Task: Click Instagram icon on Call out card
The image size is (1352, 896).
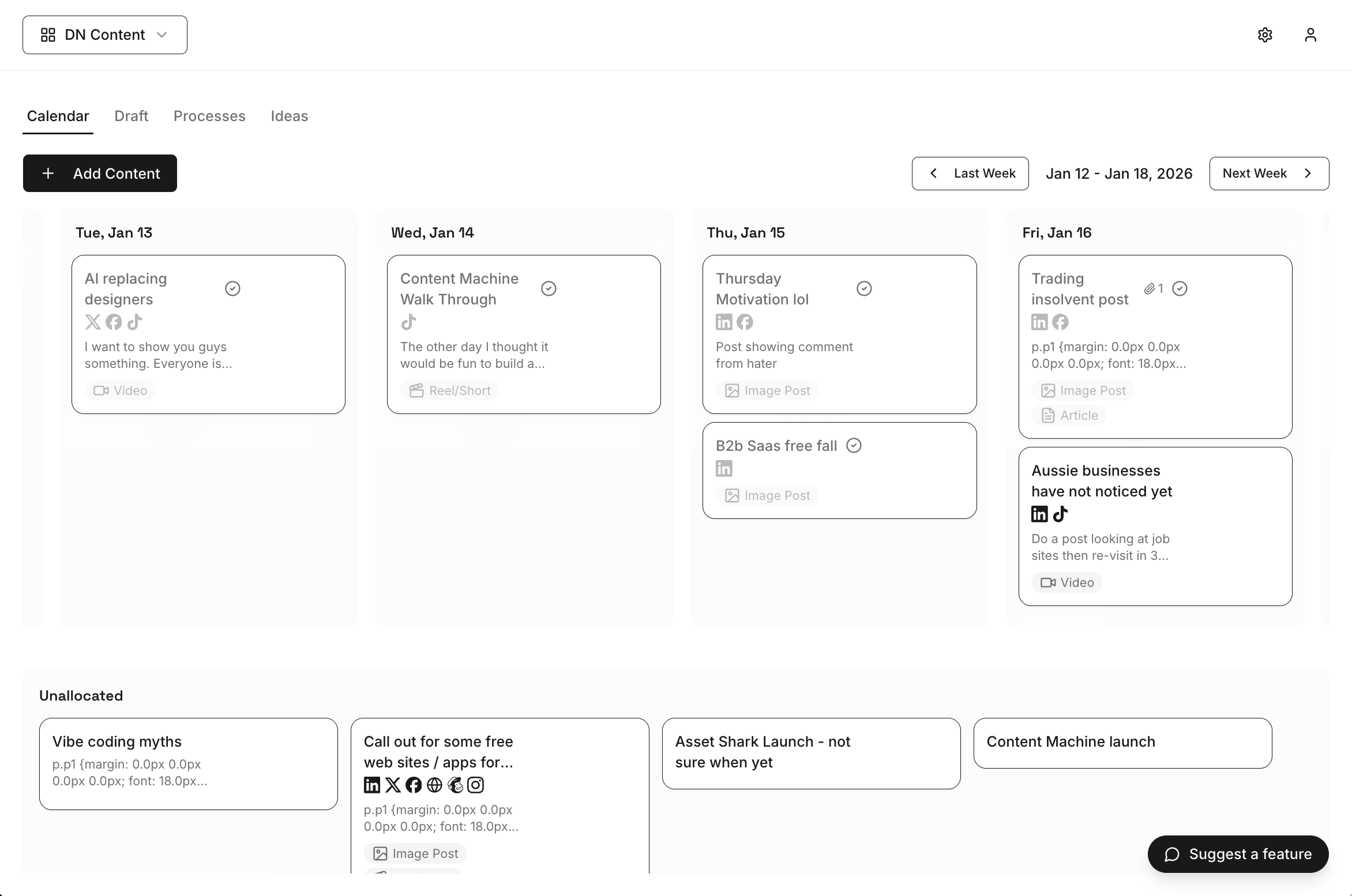Action: (x=476, y=785)
